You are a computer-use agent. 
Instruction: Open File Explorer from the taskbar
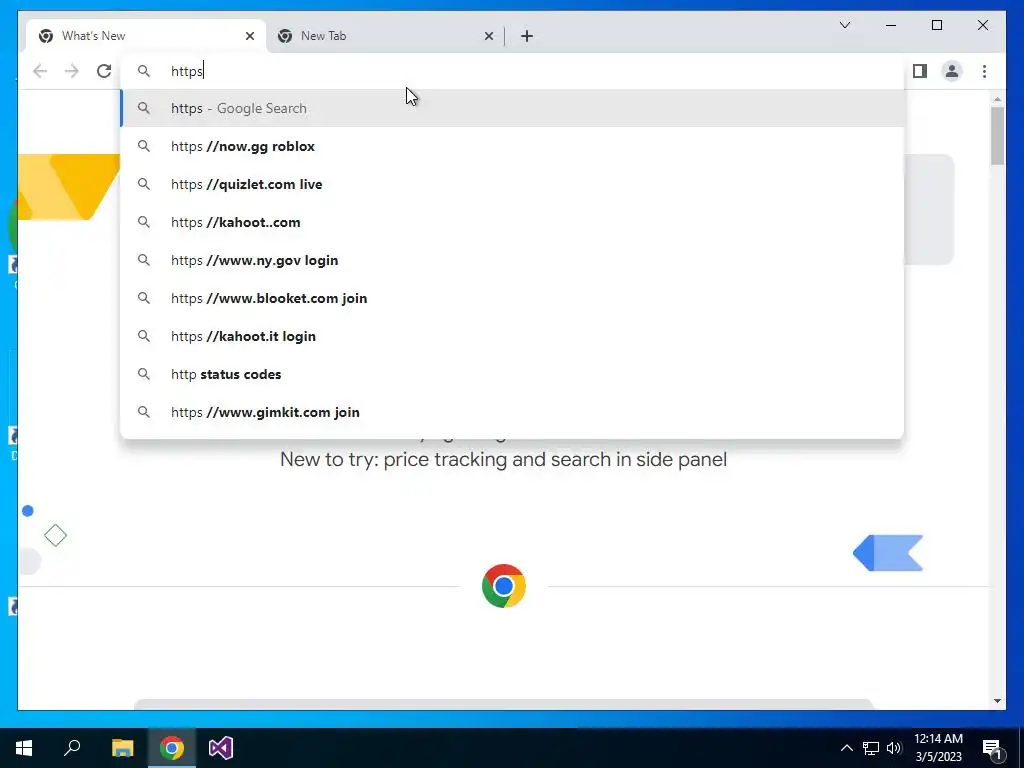coord(122,748)
